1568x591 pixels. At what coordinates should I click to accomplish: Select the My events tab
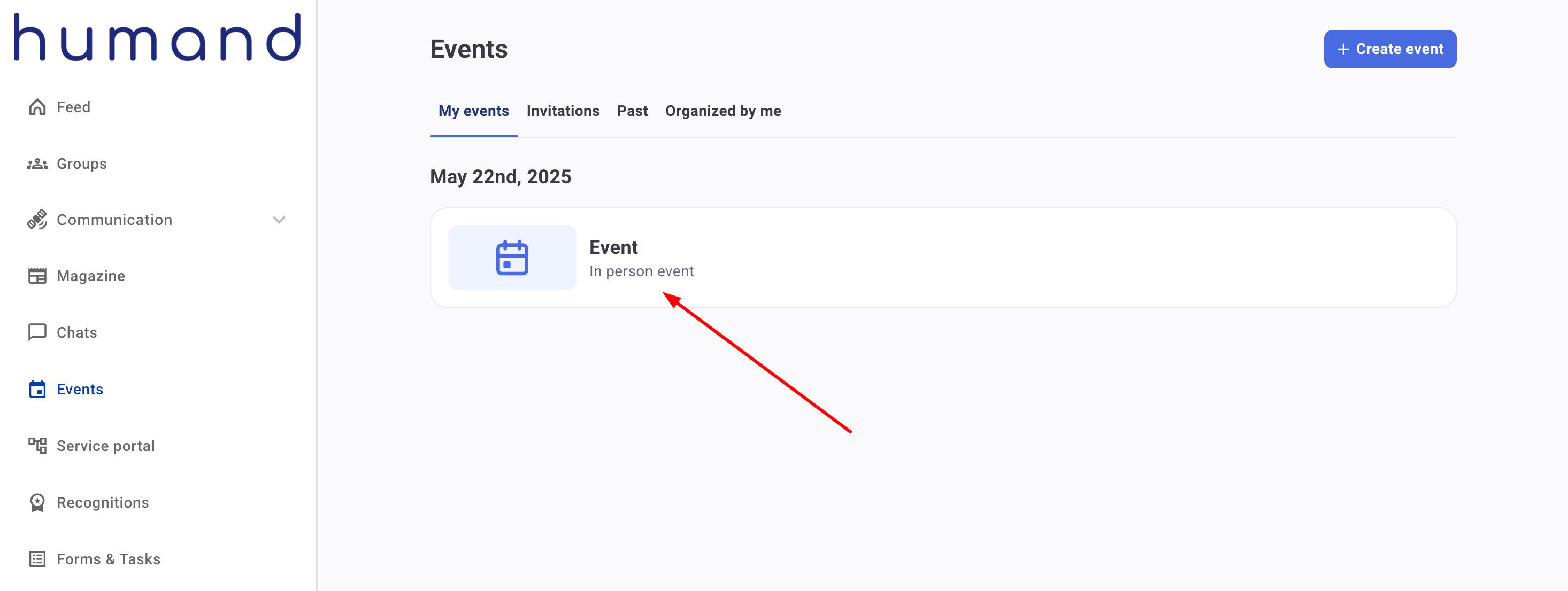click(x=473, y=111)
